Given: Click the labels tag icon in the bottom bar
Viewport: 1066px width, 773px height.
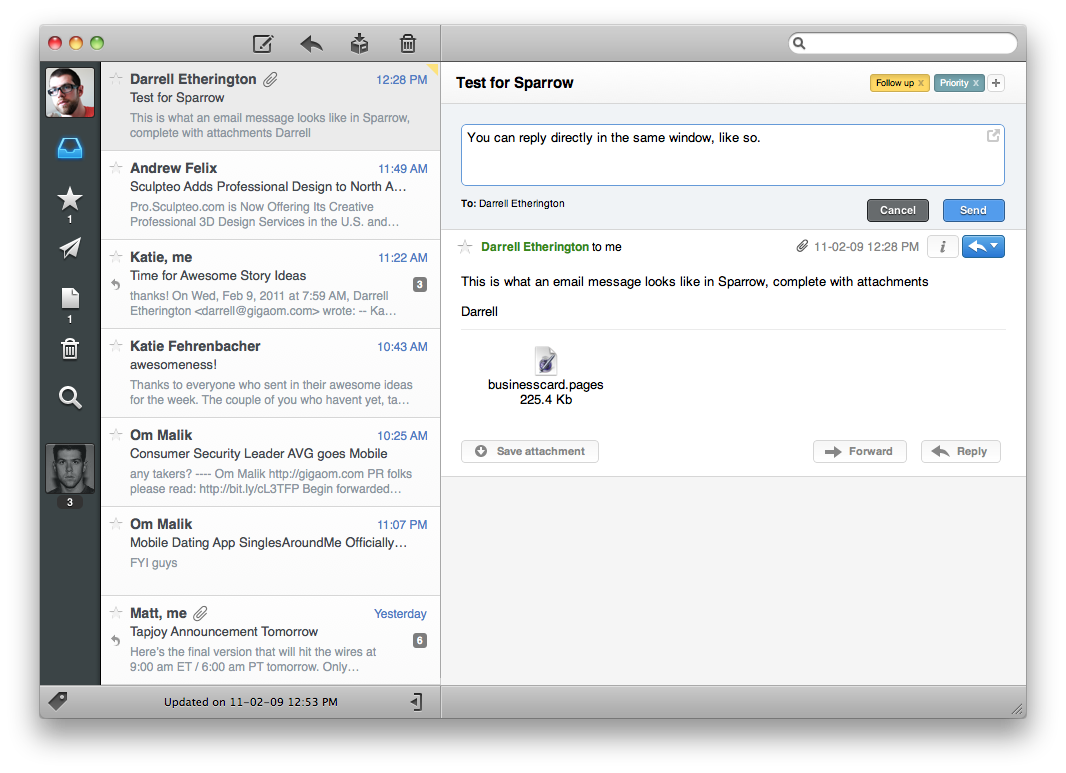Looking at the screenshot, I should (x=58, y=701).
